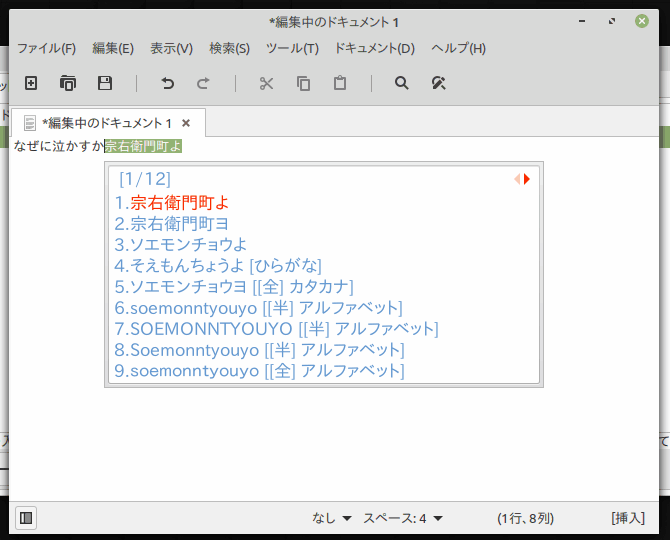This screenshot has width=670, height=540.
Task: Click the [1/12] candidate page counter
Action: point(145,179)
